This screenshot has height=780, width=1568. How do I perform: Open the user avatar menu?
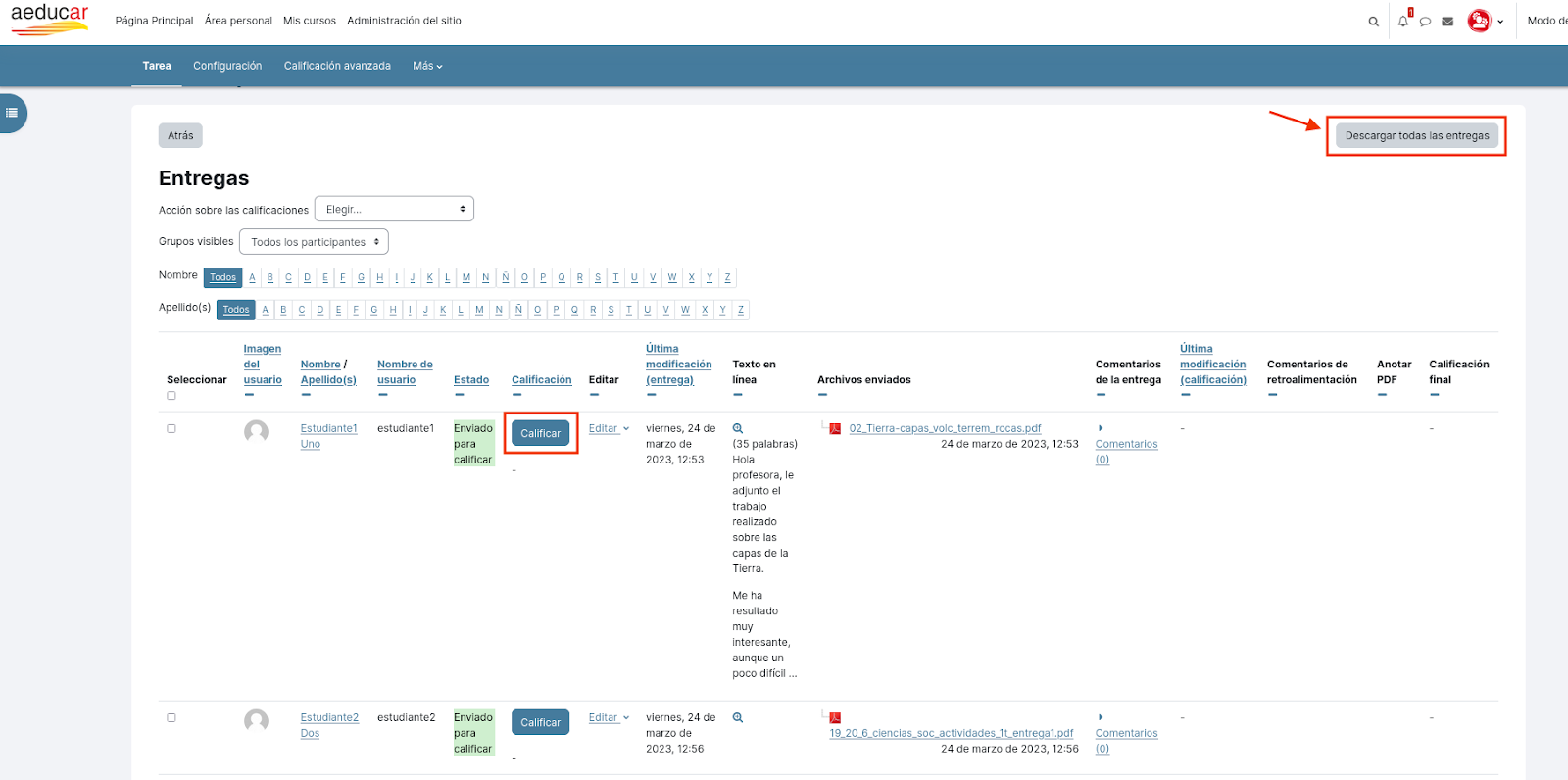click(x=1485, y=21)
